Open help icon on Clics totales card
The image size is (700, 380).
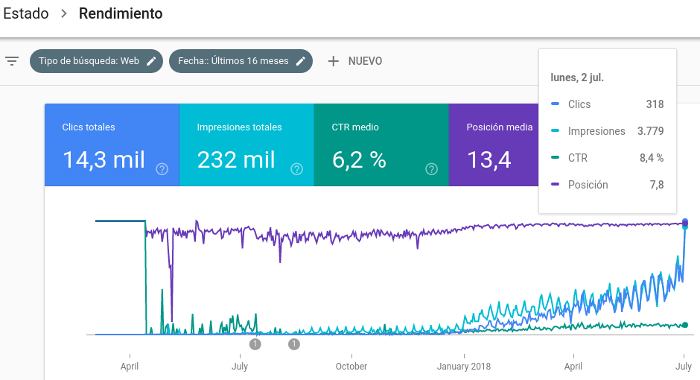(162, 169)
